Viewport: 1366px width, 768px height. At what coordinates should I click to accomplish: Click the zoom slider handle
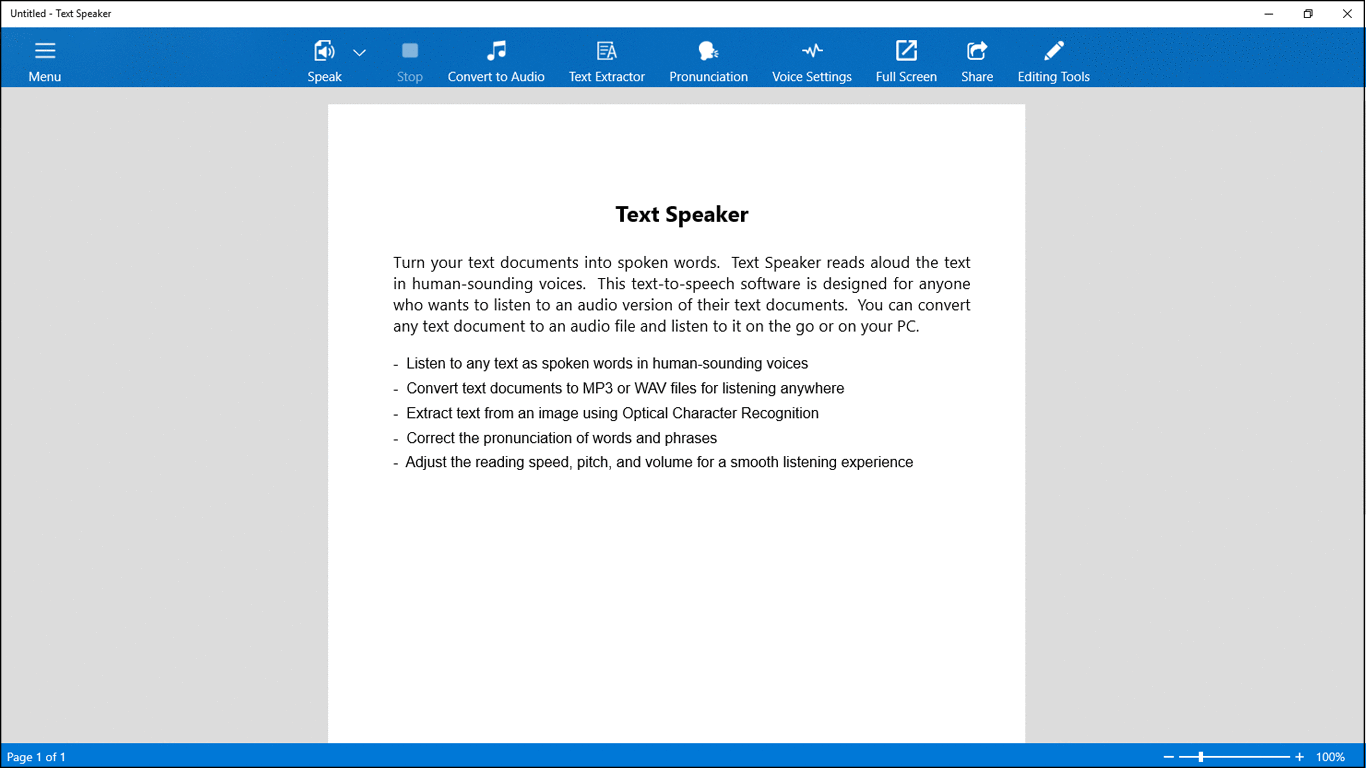[1201, 757]
